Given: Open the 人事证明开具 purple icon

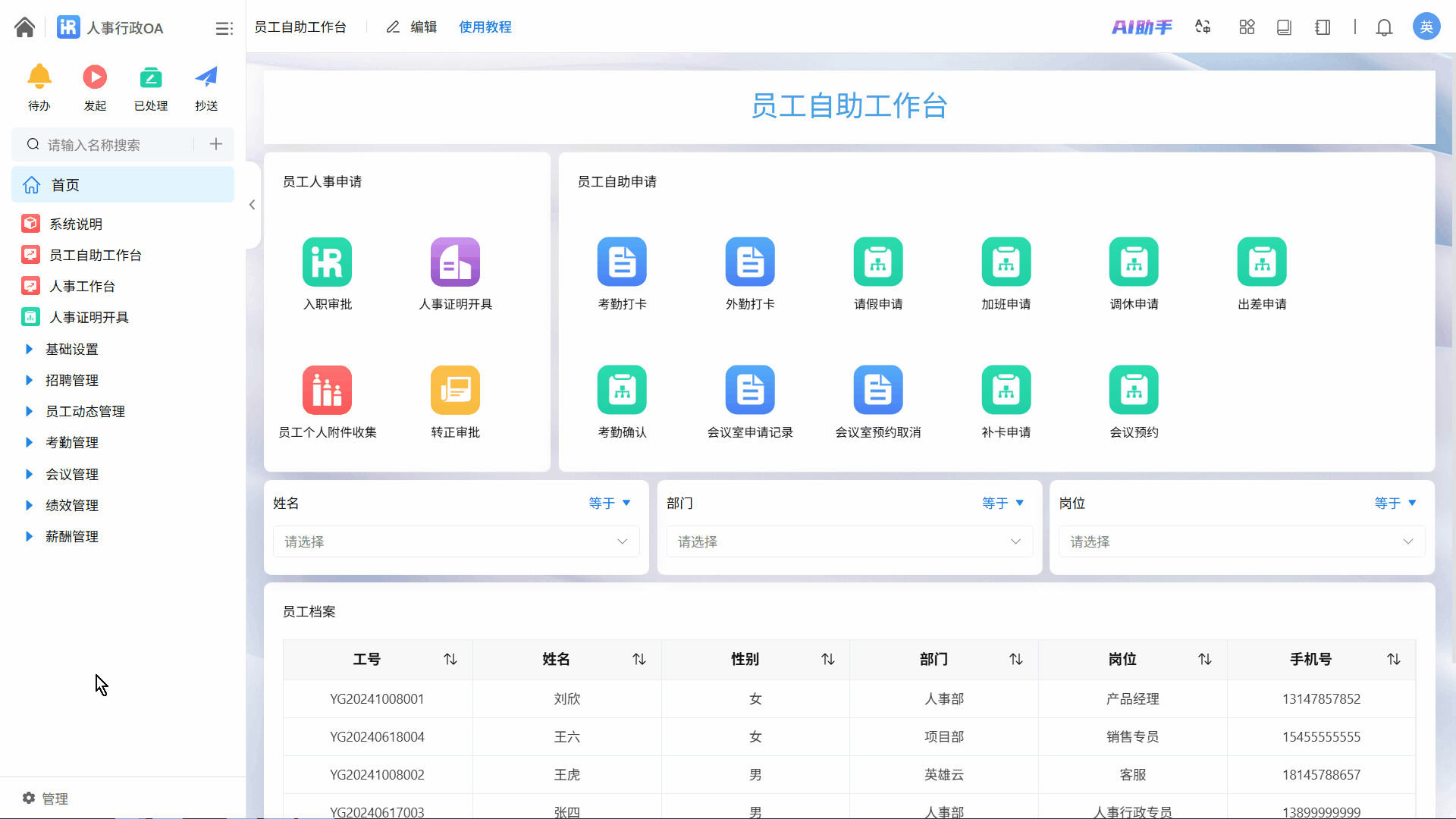Looking at the screenshot, I should 455,262.
